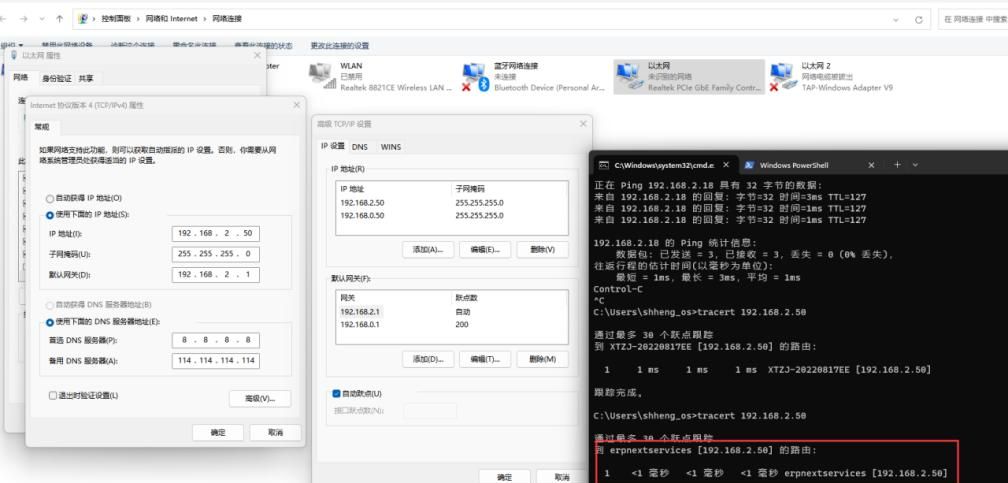Select gateway row 192.168.0.1
Screen dimensions: 1008x483
[x=451, y=324]
